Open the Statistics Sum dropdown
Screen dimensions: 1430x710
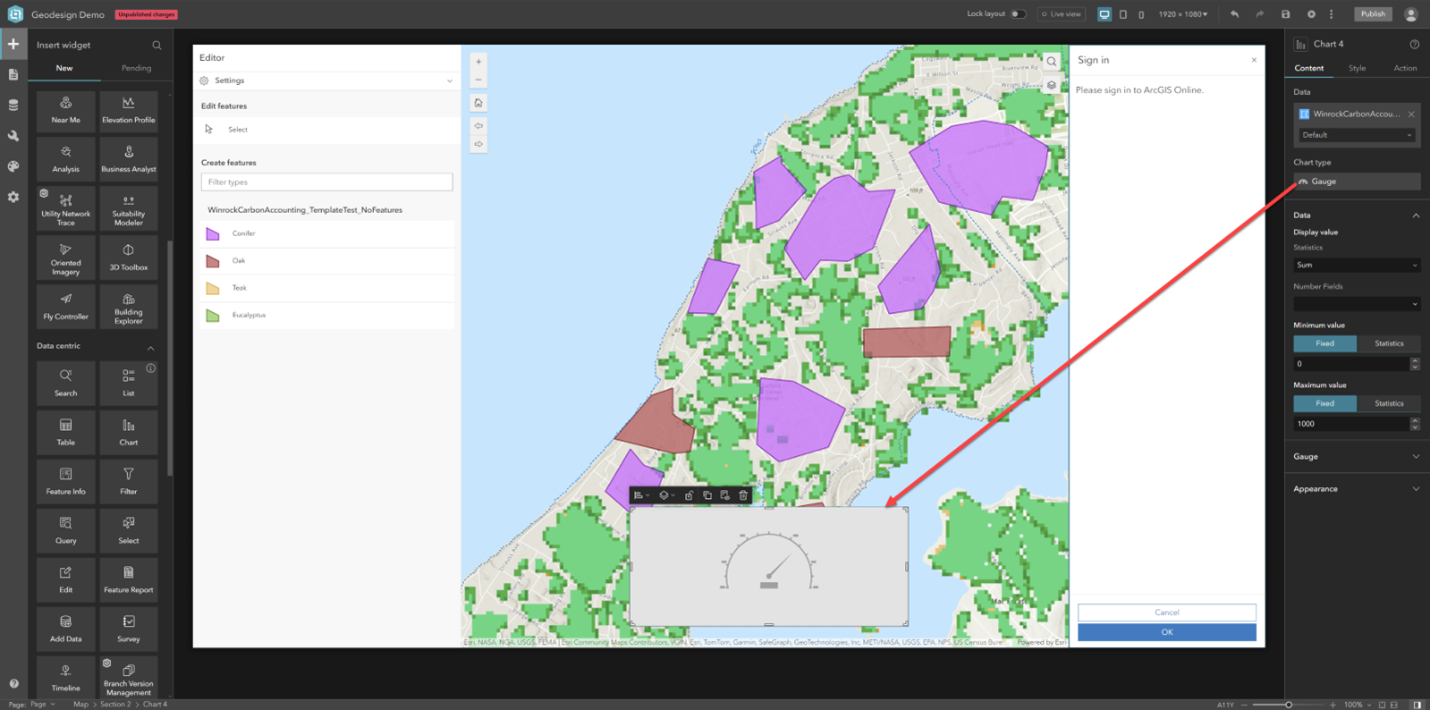1357,265
